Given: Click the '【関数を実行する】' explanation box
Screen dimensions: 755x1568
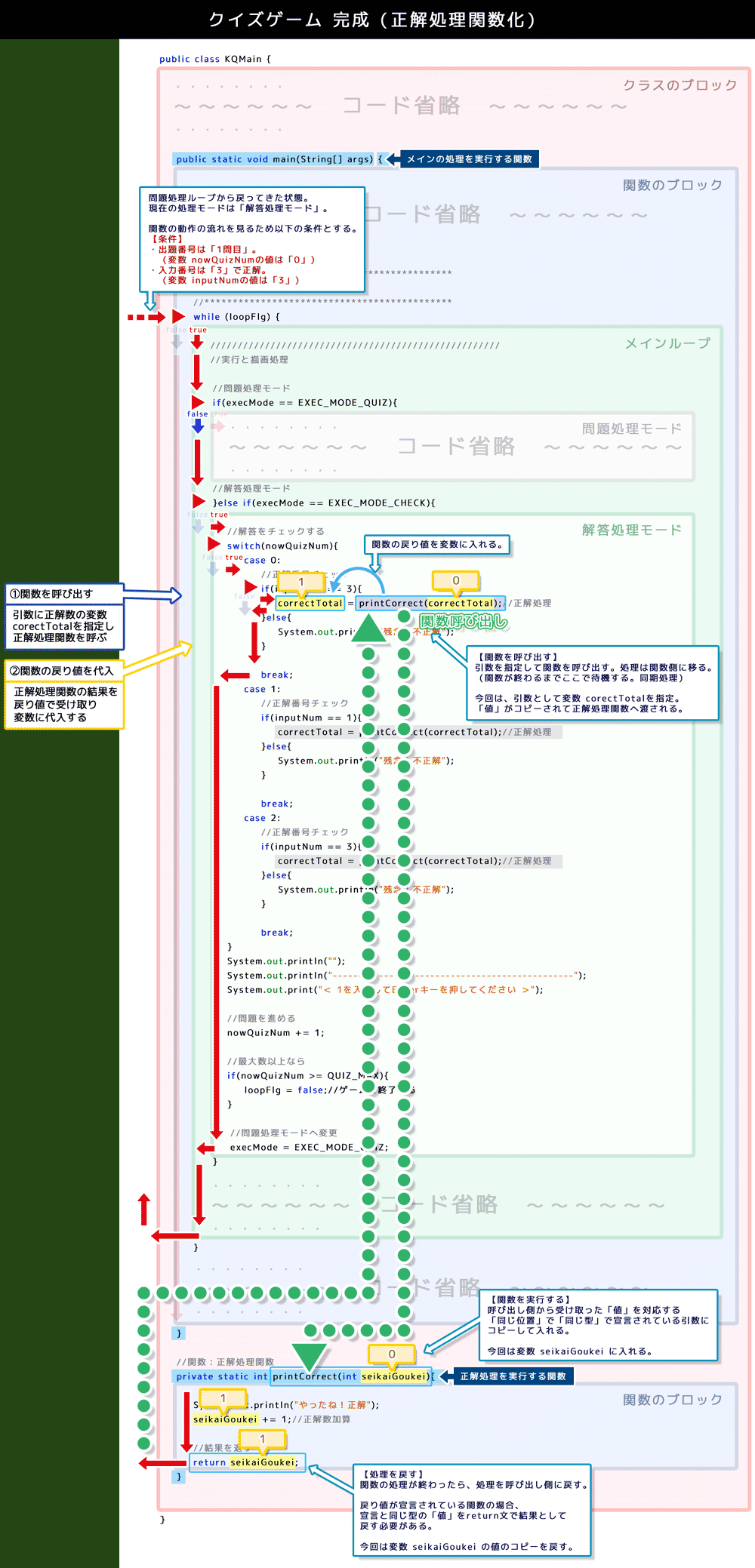Looking at the screenshot, I should (598, 1326).
